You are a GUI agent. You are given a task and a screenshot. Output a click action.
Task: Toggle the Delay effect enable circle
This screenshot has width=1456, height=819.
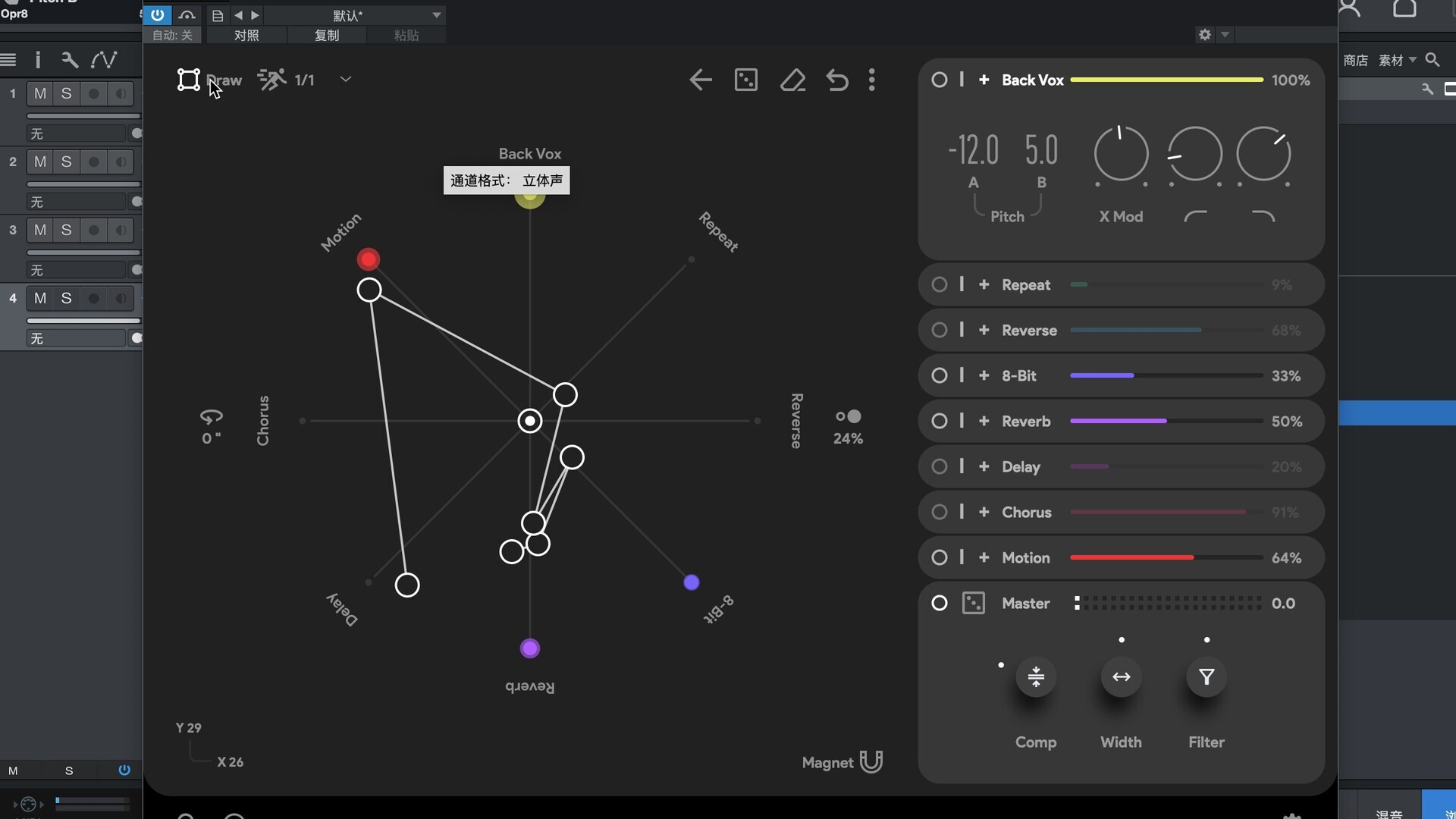pos(940,466)
